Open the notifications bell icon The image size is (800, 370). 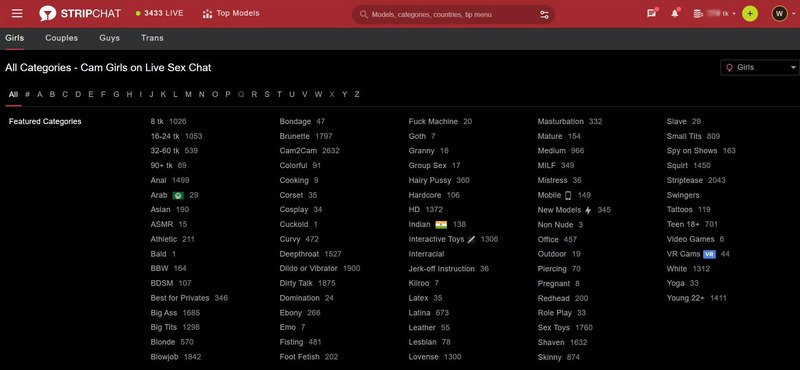pyautogui.click(x=675, y=14)
